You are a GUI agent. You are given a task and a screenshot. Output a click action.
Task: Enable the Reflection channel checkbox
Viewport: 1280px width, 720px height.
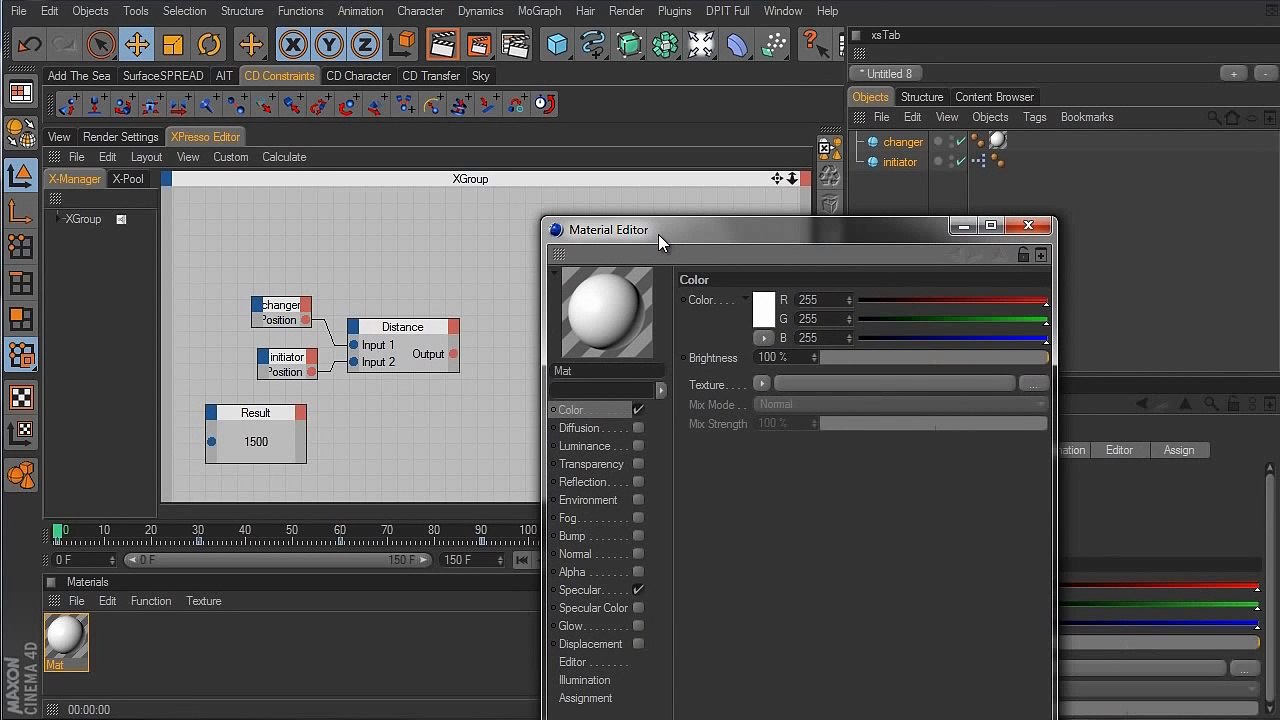638,482
